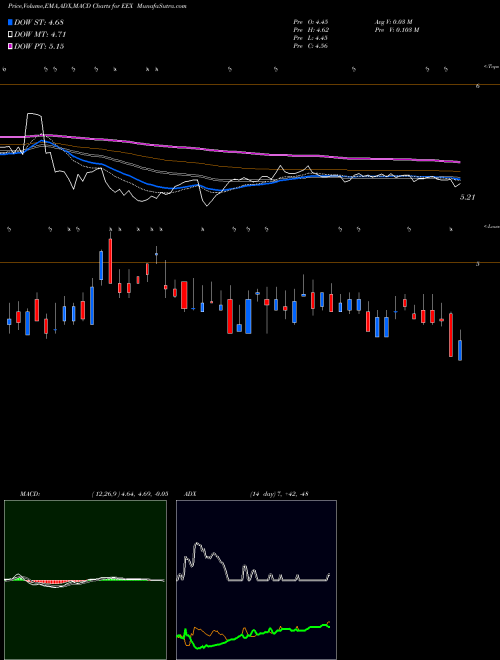Click the MACD (12,26,9) values text
Viewport: 500px width, 660px height.
pos(130,494)
